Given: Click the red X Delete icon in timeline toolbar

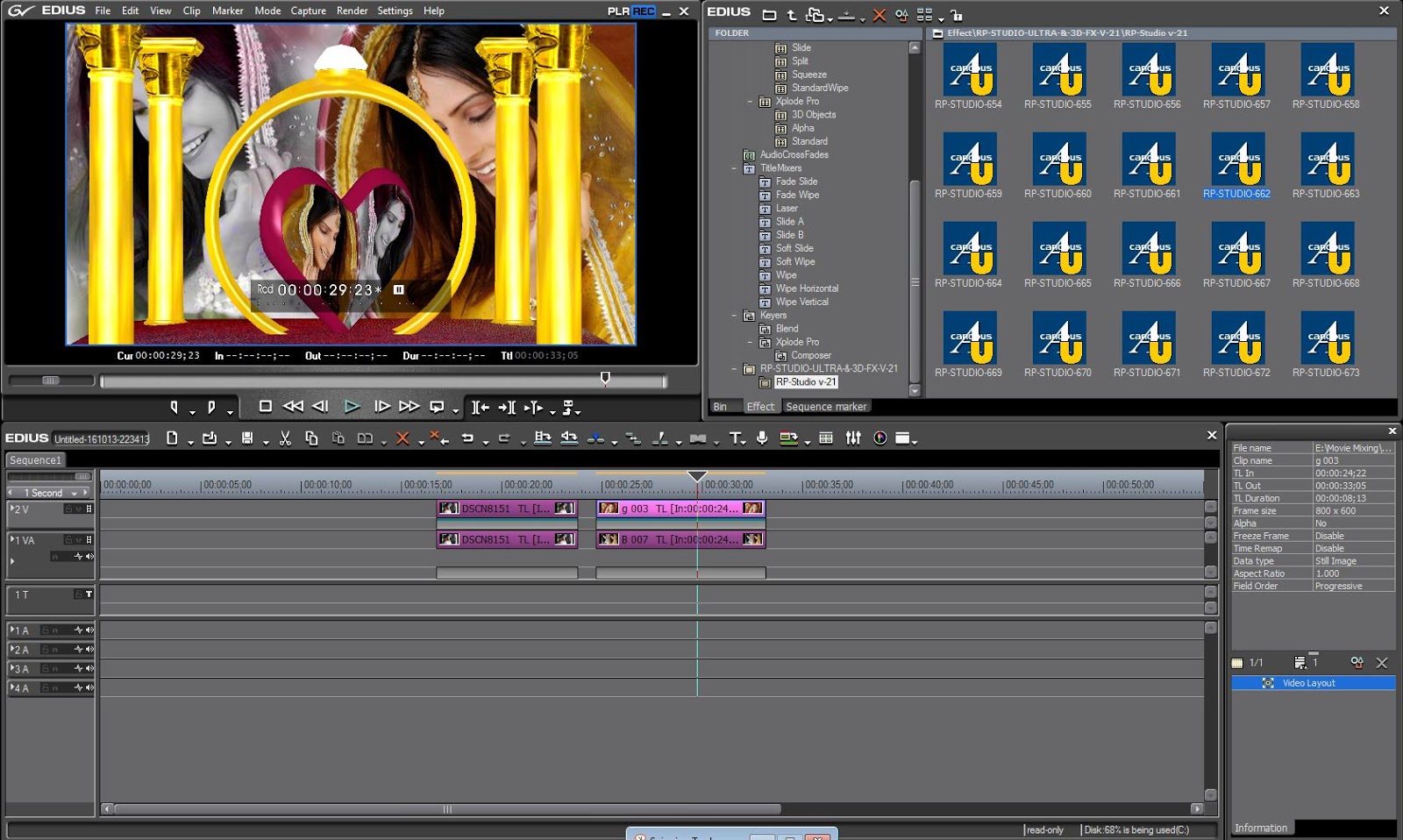Looking at the screenshot, I should tap(402, 438).
